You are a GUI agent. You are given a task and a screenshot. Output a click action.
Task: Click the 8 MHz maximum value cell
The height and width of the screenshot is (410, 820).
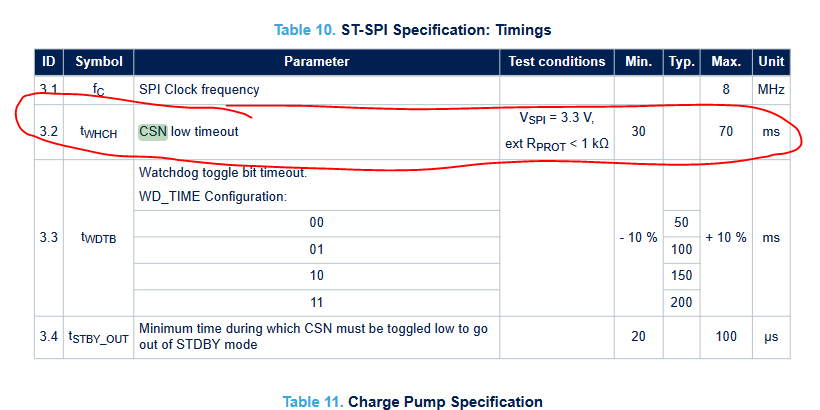[x=725, y=89]
